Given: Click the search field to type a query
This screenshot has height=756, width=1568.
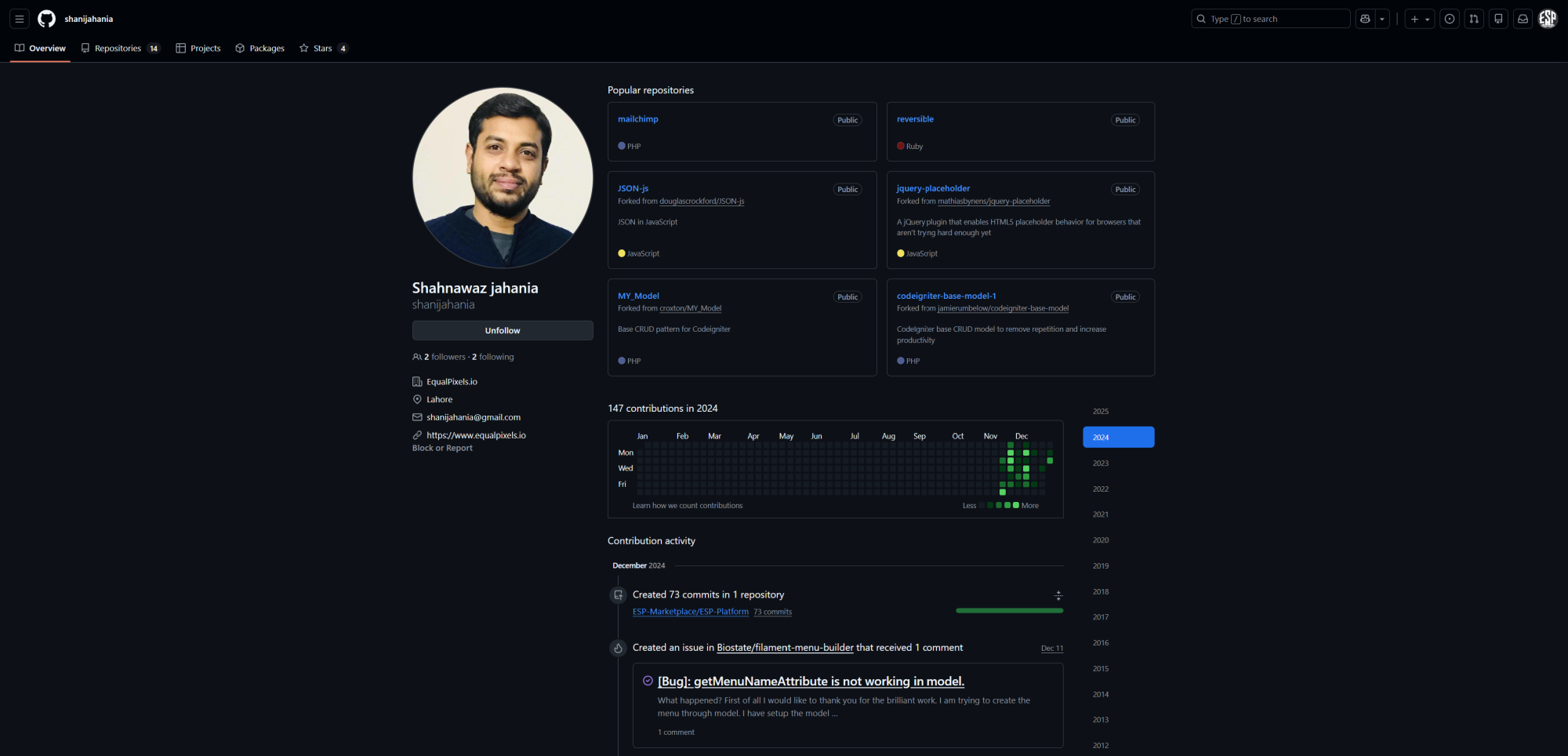Looking at the screenshot, I should point(1270,18).
